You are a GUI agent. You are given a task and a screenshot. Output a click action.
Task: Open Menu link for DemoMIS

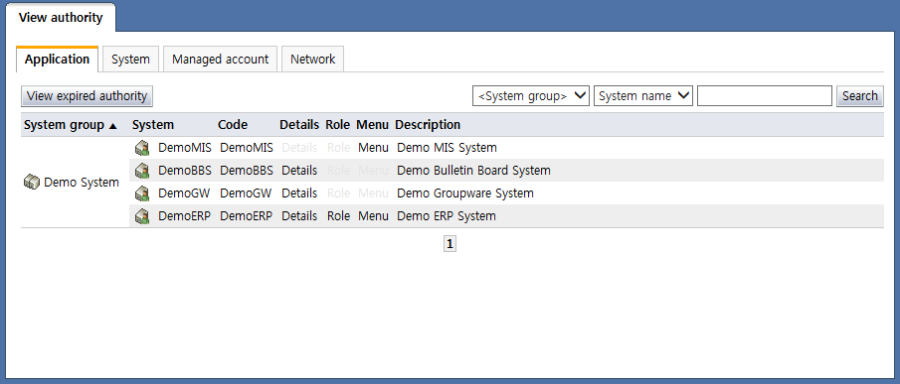pyautogui.click(x=373, y=148)
